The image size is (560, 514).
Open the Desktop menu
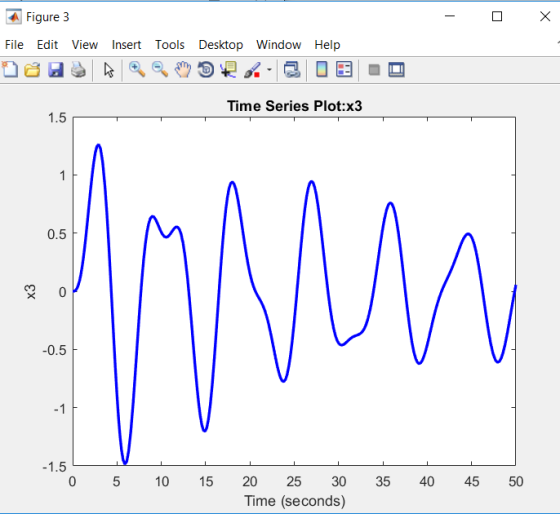221,45
